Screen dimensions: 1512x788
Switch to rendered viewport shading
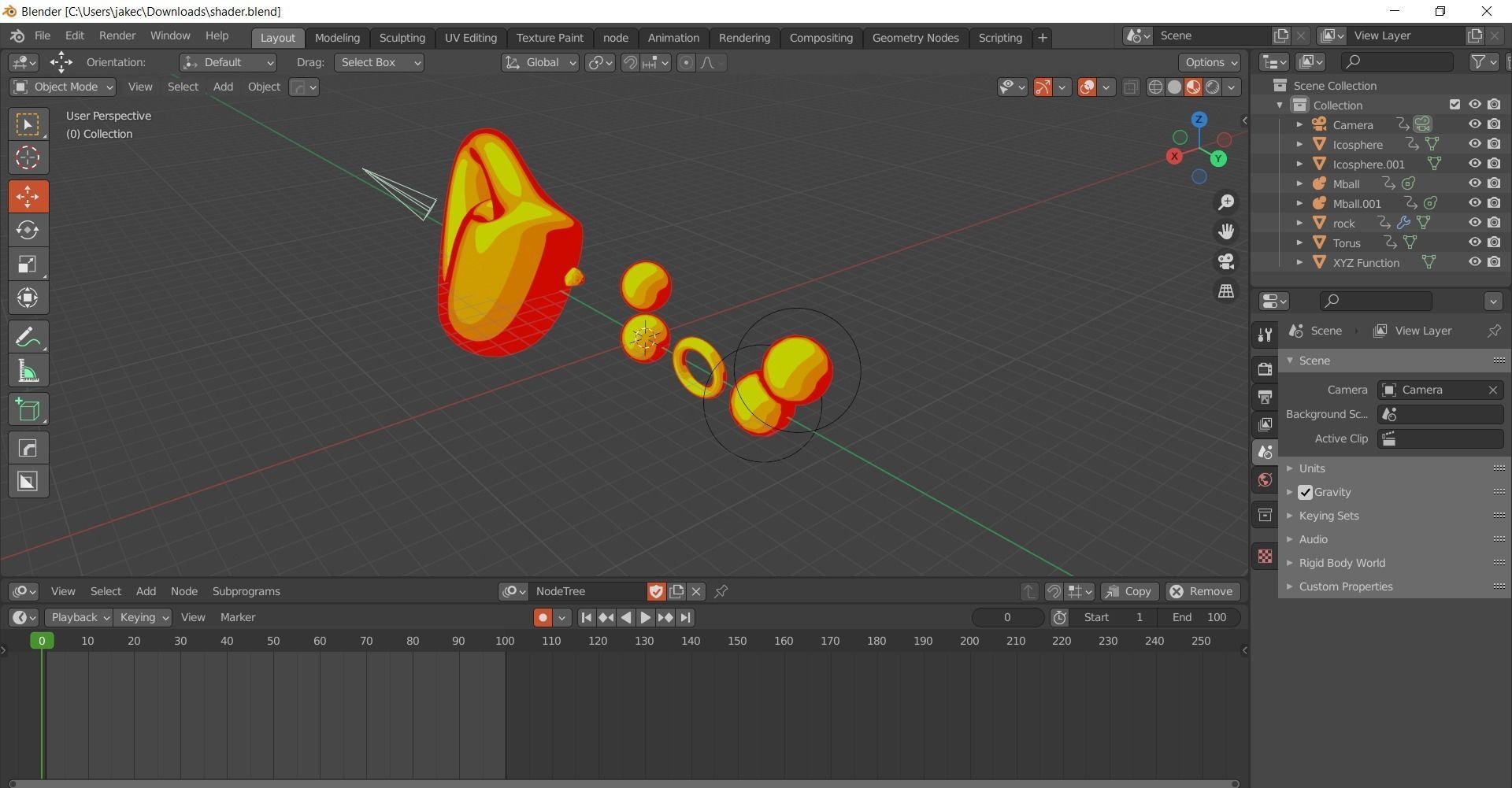1213,87
